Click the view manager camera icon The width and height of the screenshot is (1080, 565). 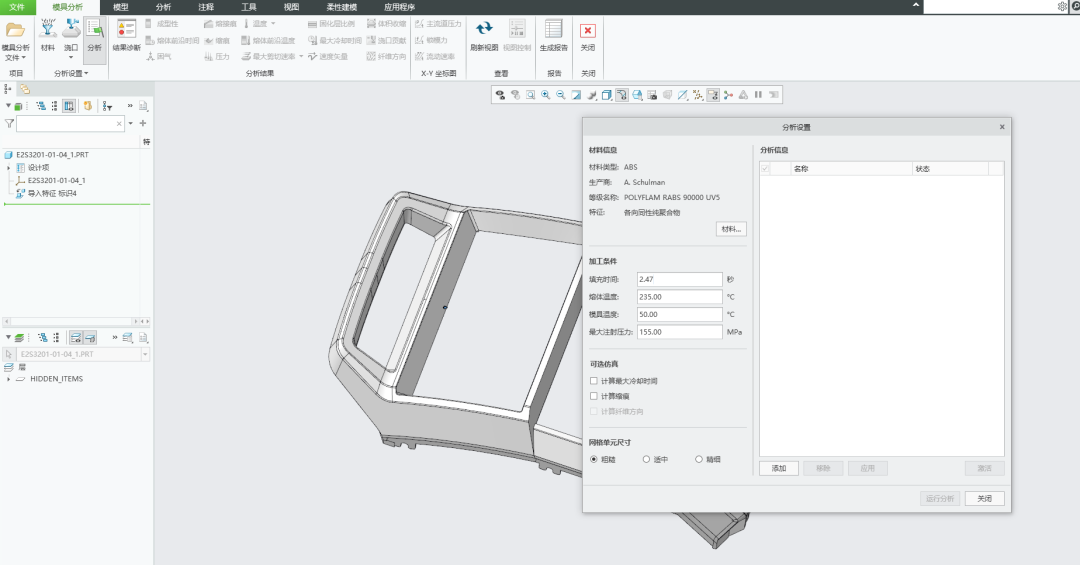point(652,95)
